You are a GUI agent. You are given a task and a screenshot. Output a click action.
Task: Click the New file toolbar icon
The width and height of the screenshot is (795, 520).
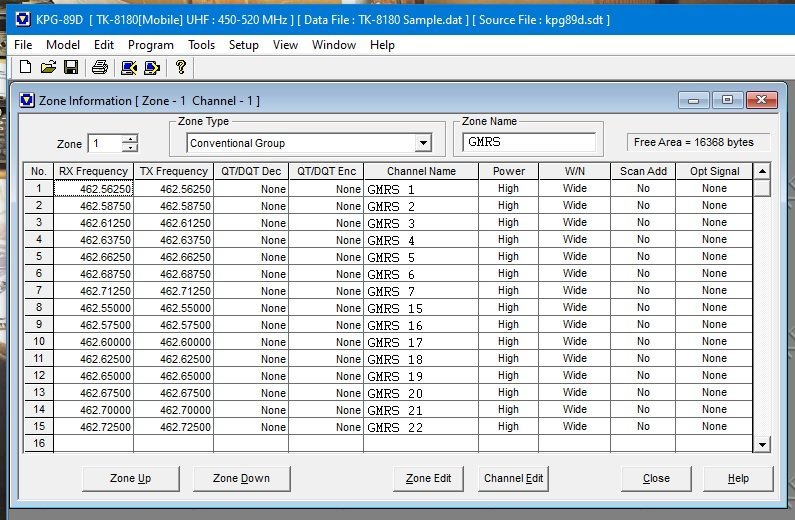[x=25, y=67]
